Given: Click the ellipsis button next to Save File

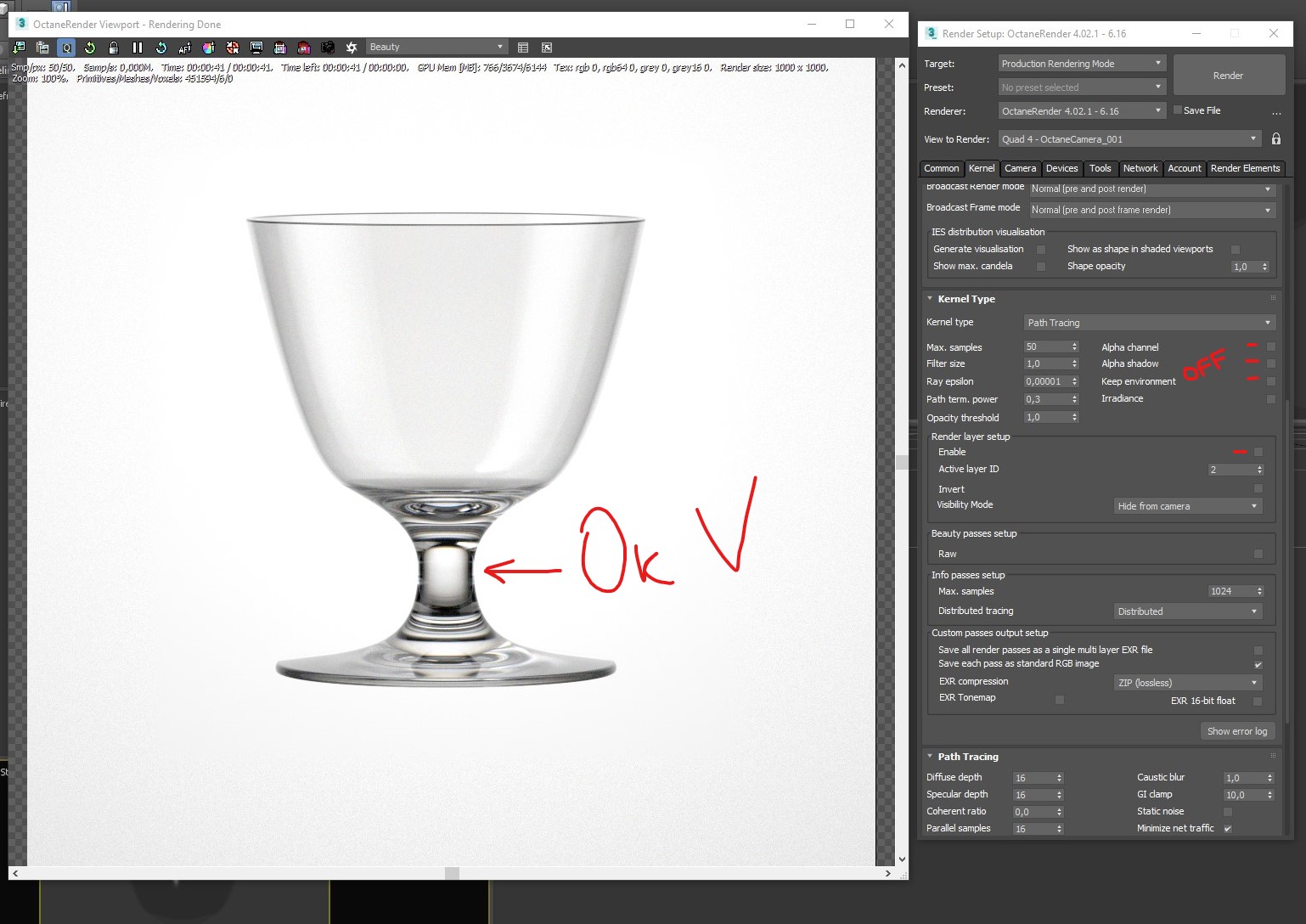Looking at the screenshot, I should click(x=1276, y=111).
